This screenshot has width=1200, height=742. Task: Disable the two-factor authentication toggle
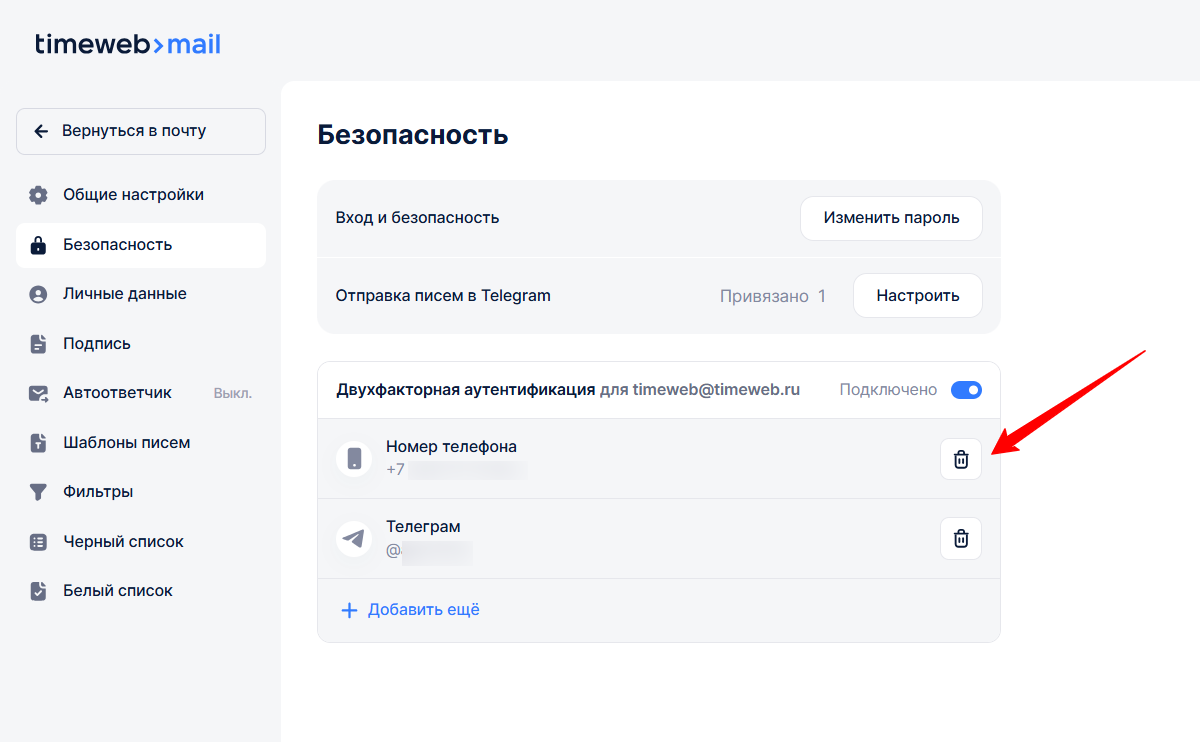pyautogui.click(x=966, y=390)
